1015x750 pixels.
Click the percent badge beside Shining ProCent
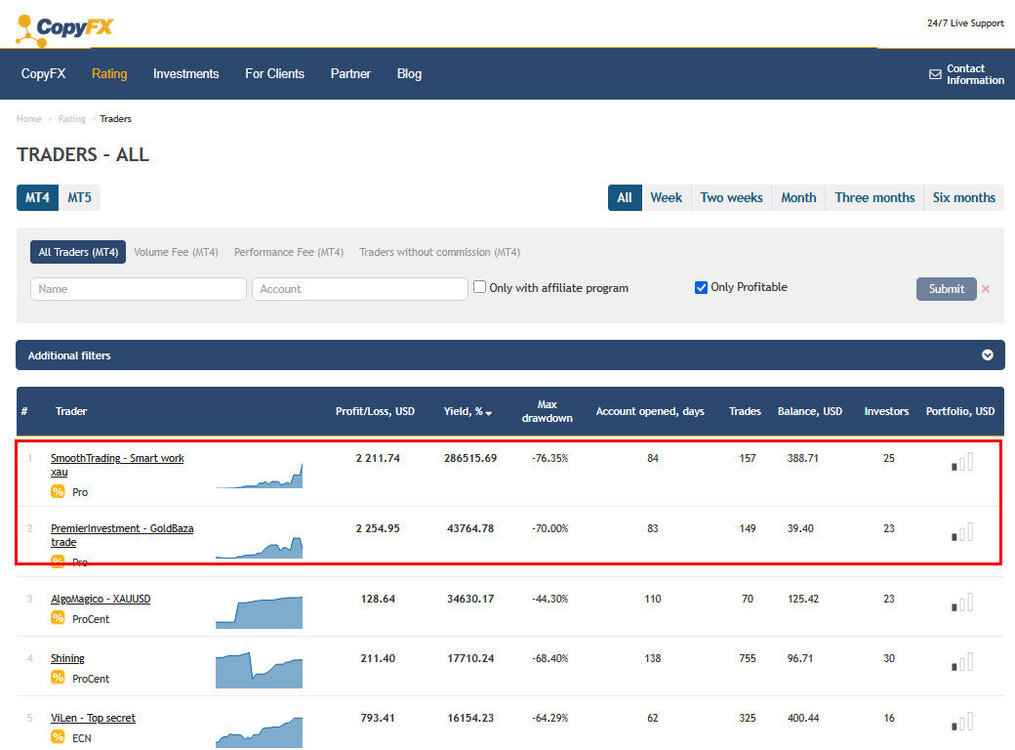click(58, 678)
